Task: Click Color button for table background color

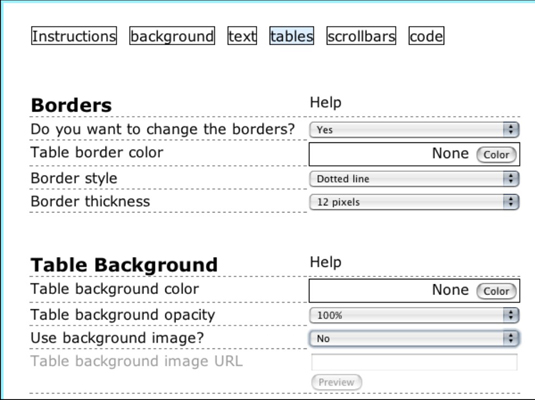Action: pyautogui.click(x=496, y=291)
